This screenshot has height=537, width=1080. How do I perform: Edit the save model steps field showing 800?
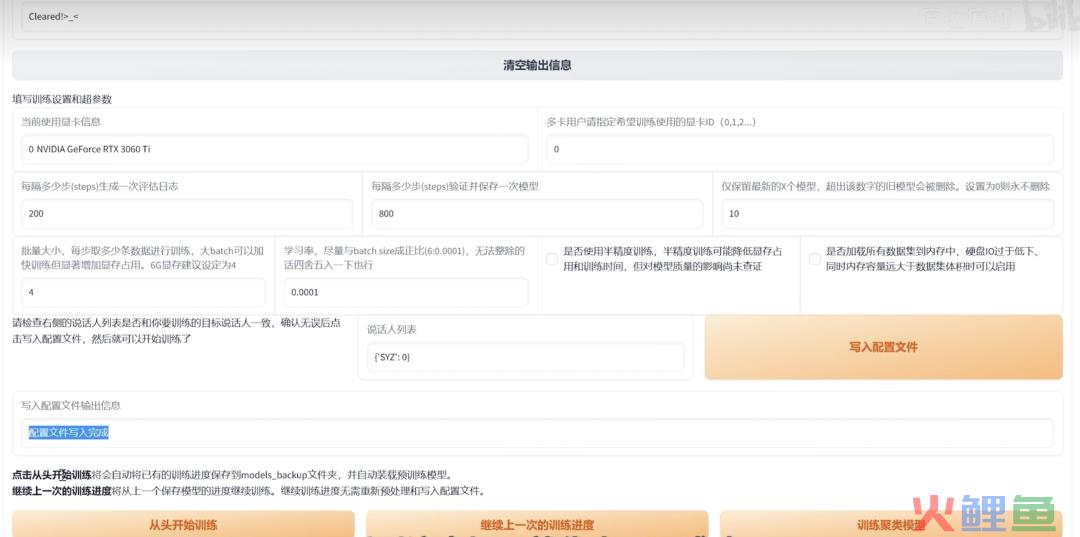[x=537, y=213]
